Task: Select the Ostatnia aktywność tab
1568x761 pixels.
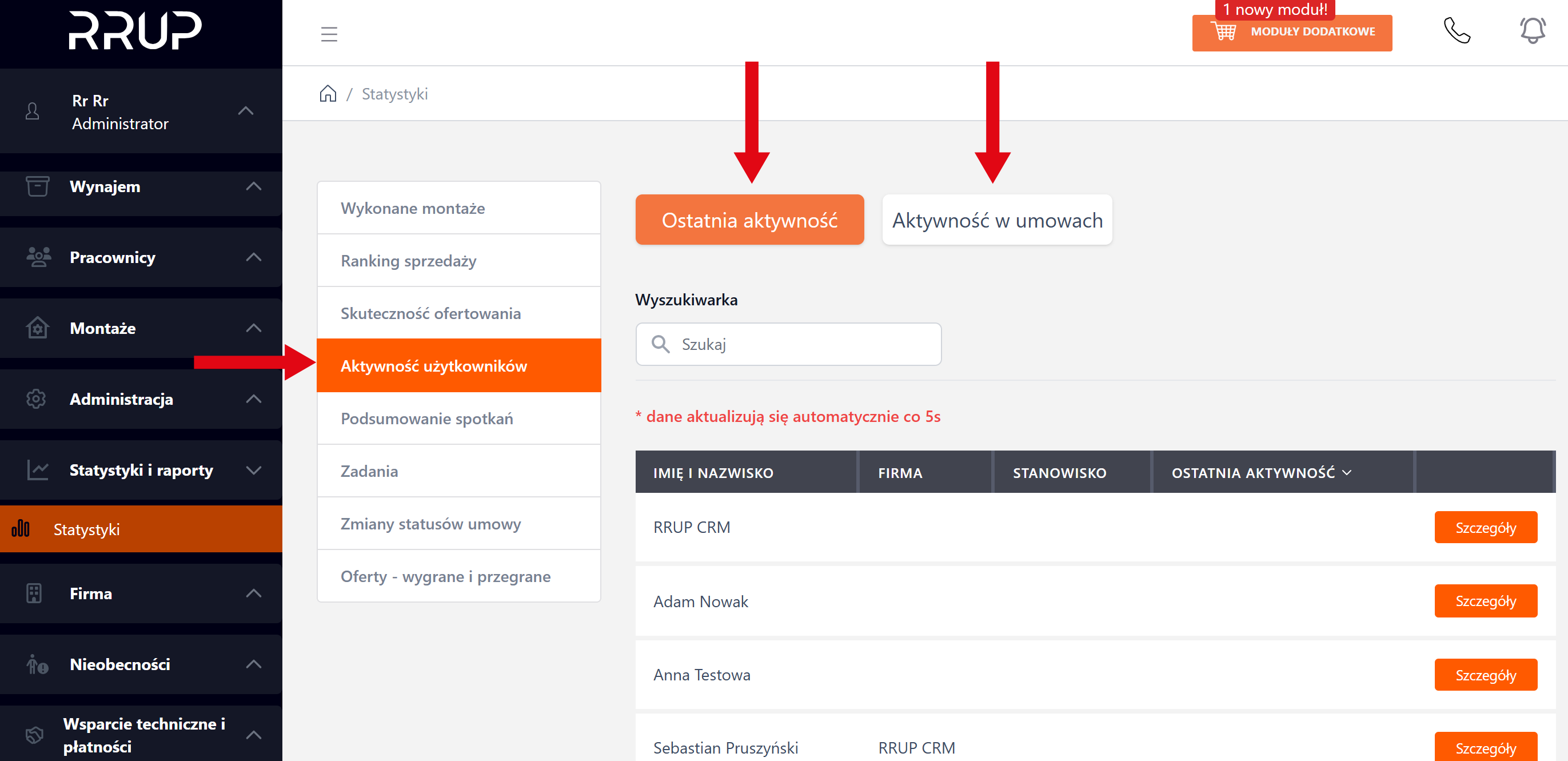Action: (x=749, y=220)
